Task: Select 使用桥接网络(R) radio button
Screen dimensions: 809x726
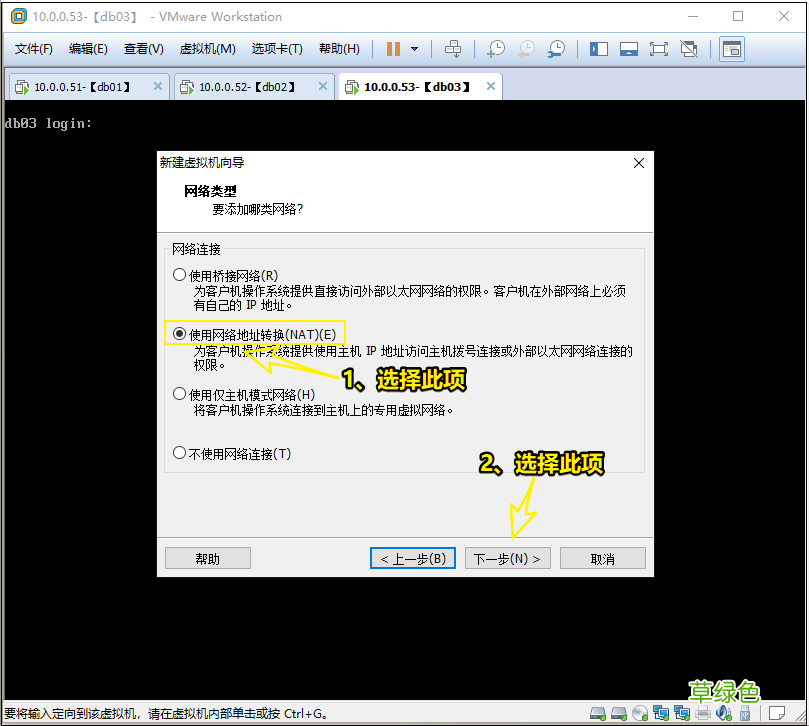Action: pos(179,275)
